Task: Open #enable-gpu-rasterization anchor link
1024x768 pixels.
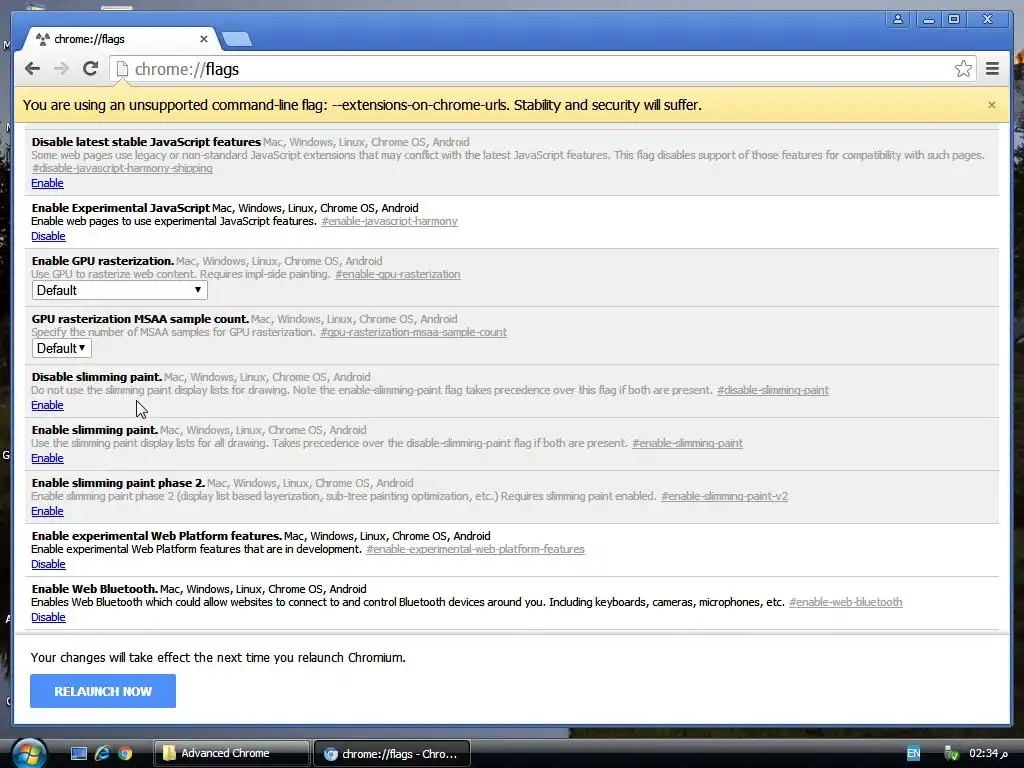Action: click(x=398, y=274)
